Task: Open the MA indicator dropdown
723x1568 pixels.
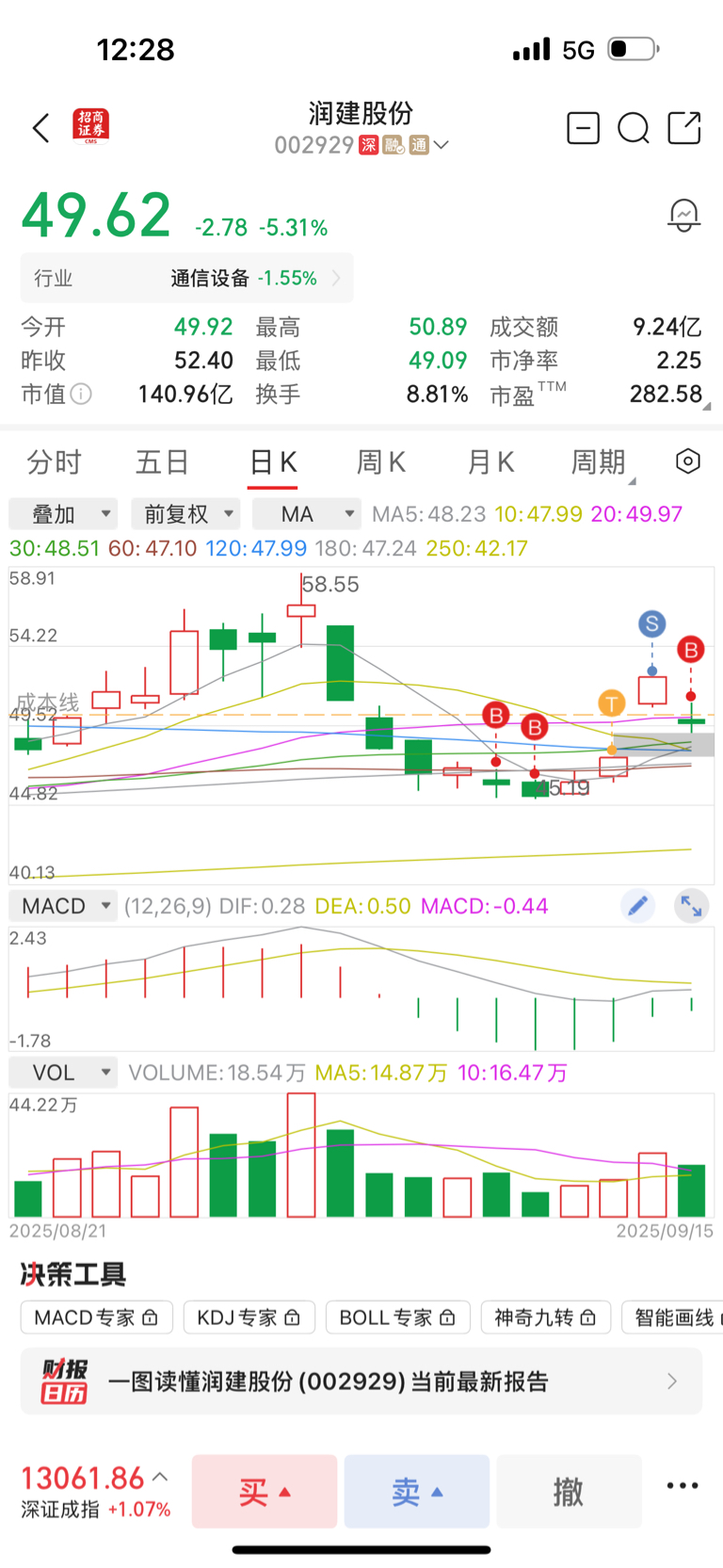Action: pos(307,514)
